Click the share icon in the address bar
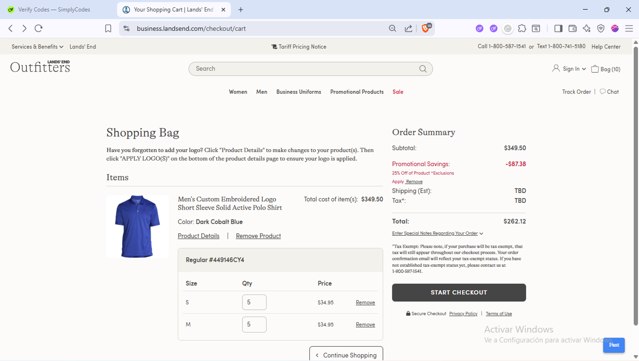This screenshot has width=639, height=361. 408,28
